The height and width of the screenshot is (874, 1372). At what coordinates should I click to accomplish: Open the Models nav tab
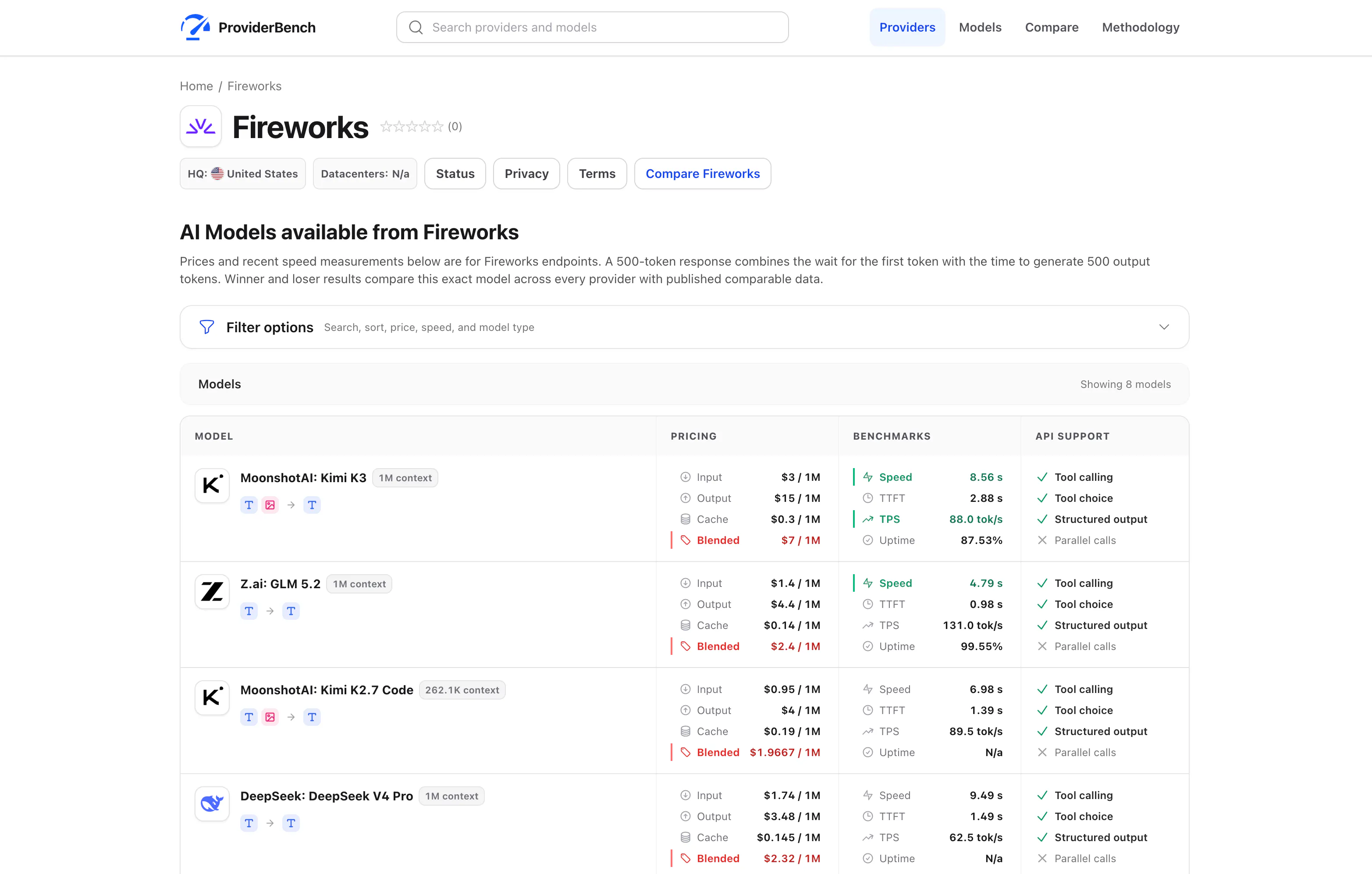(980, 27)
